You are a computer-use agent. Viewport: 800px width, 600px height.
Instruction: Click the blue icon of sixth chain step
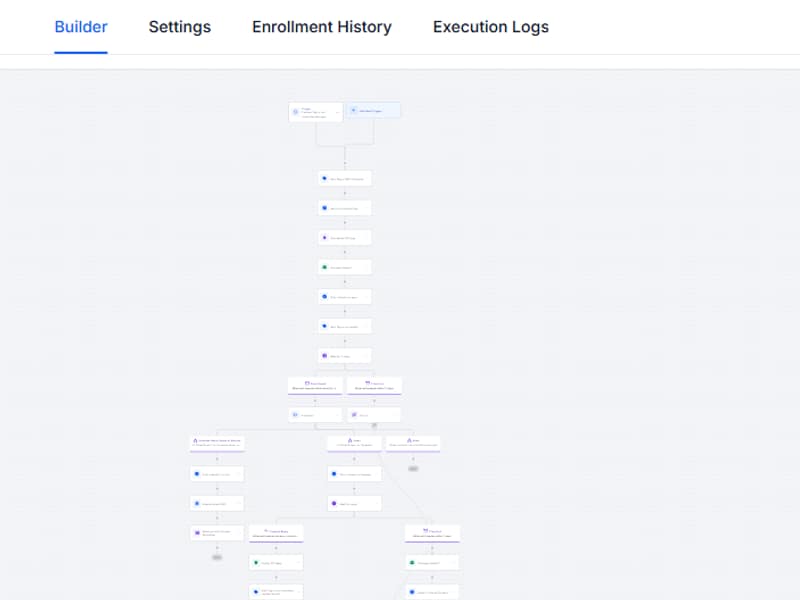pos(324,326)
